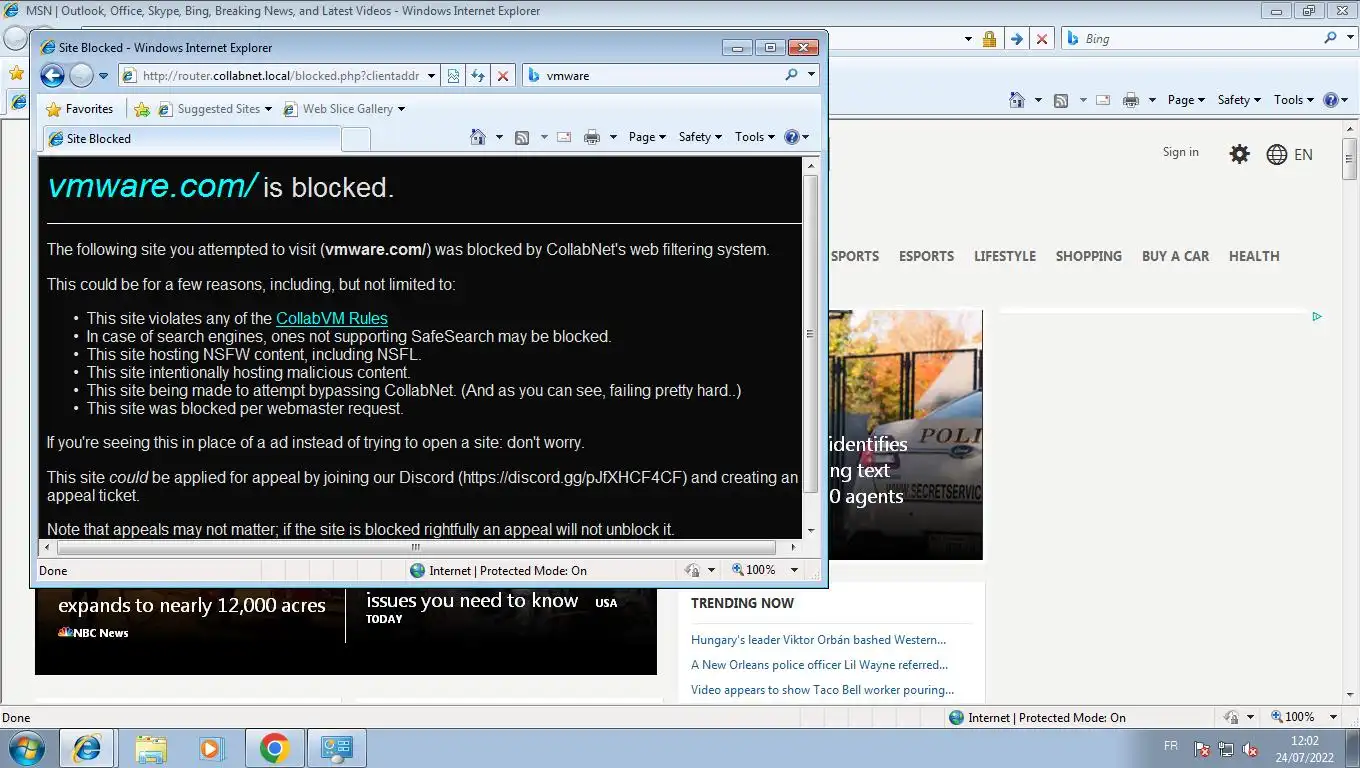This screenshot has width=1360, height=768.
Task: Refresh the Site Blocked page
Action: pos(478,75)
